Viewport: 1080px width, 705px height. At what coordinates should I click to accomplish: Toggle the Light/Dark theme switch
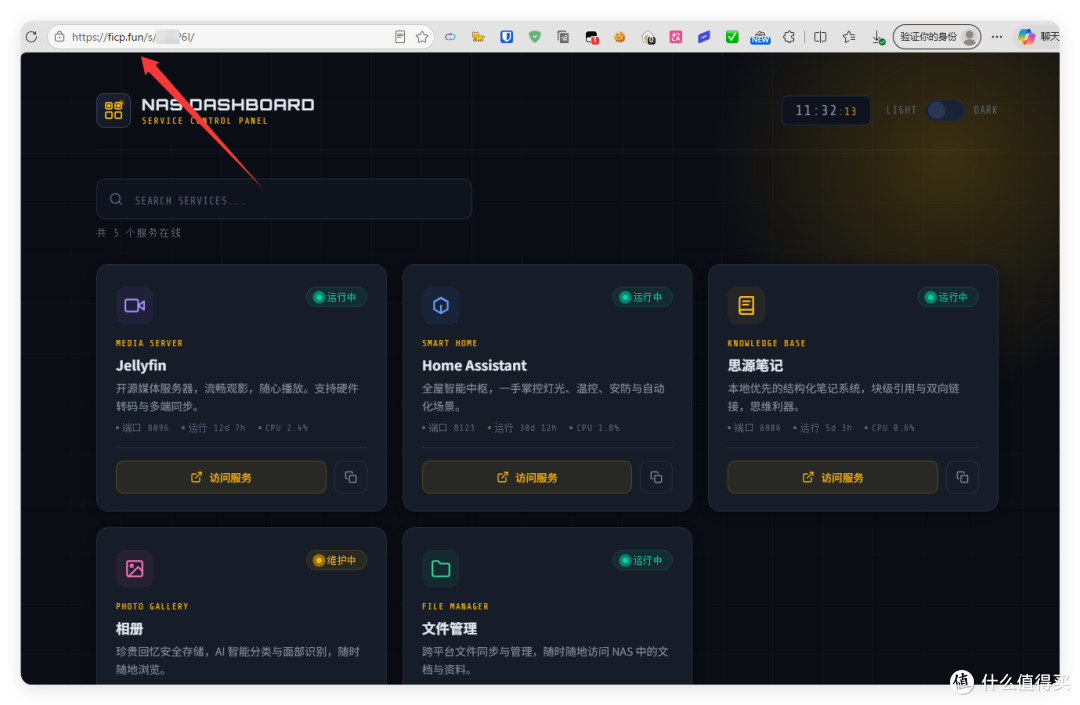(x=944, y=110)
